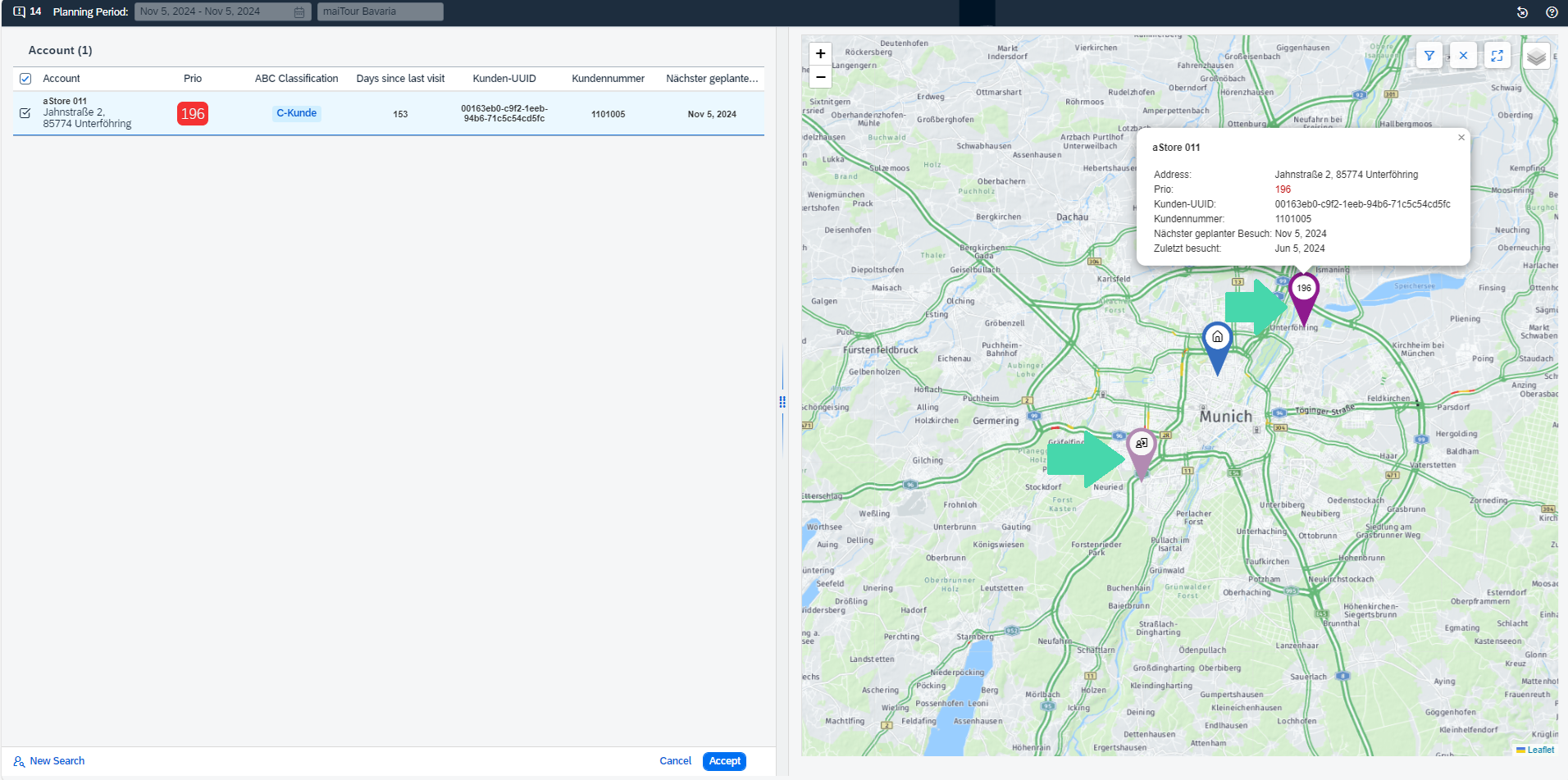Uncheck the aStore 011 row checkbox
The width and height of the screenshot is (1568, 780).
coord(25,113)
